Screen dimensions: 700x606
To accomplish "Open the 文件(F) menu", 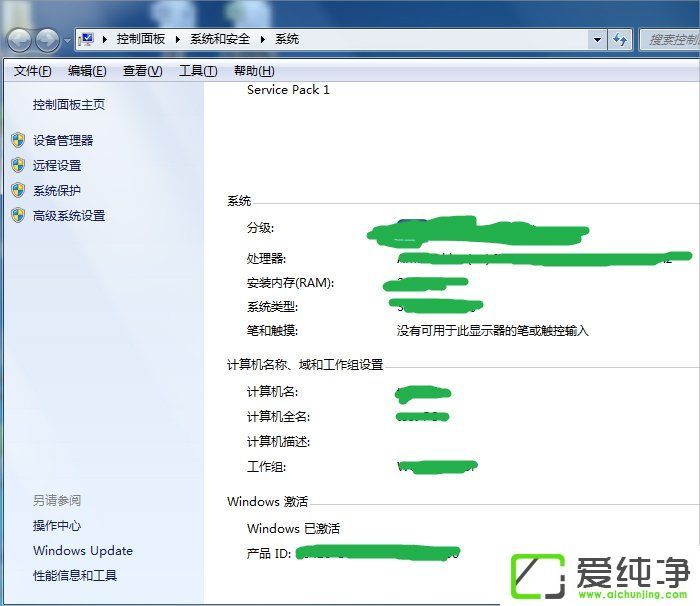I will coord(32,71).
